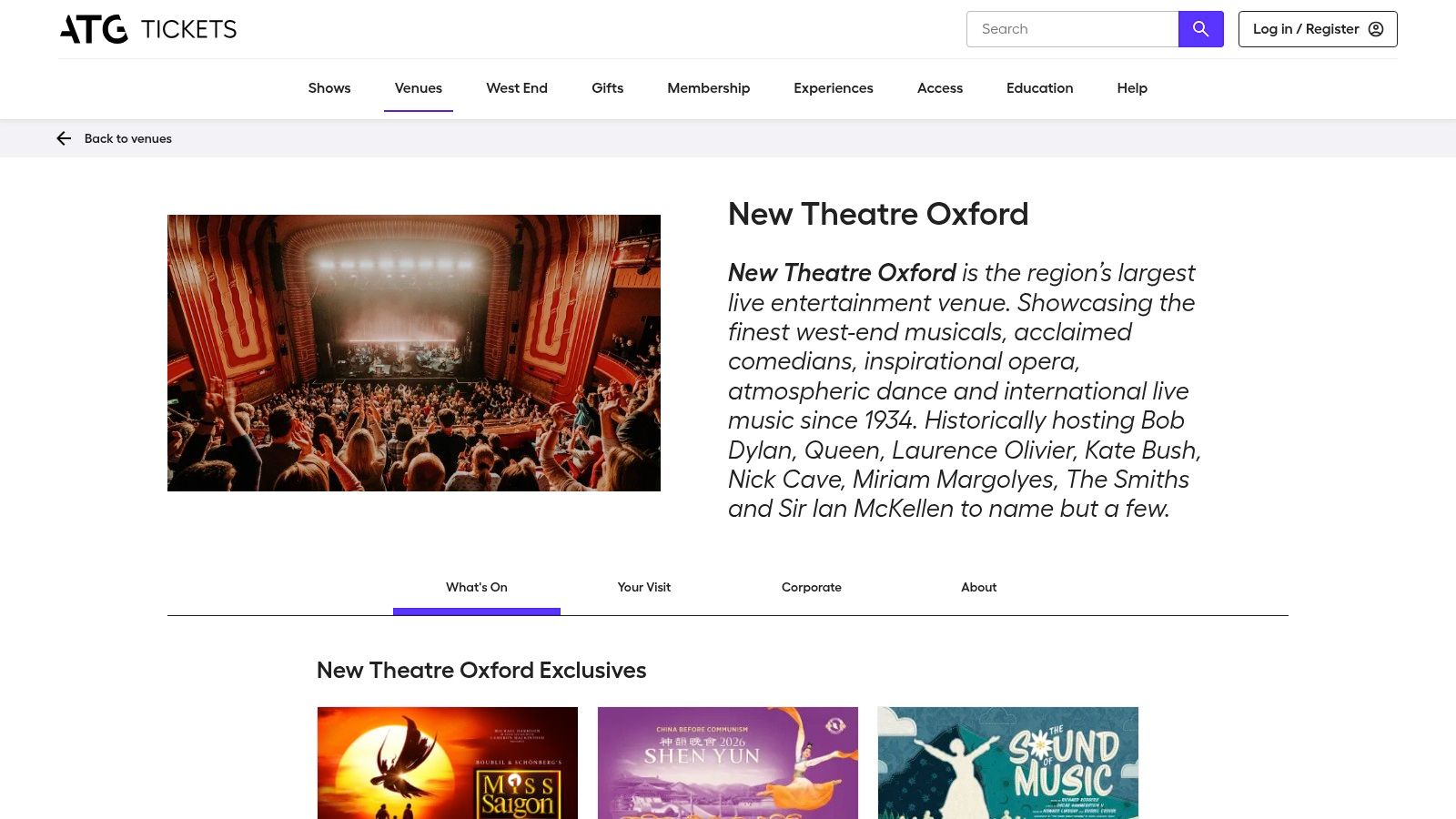Click the Back to venues link
This screenshot has width=1456, height=819.
pos(127,138)
